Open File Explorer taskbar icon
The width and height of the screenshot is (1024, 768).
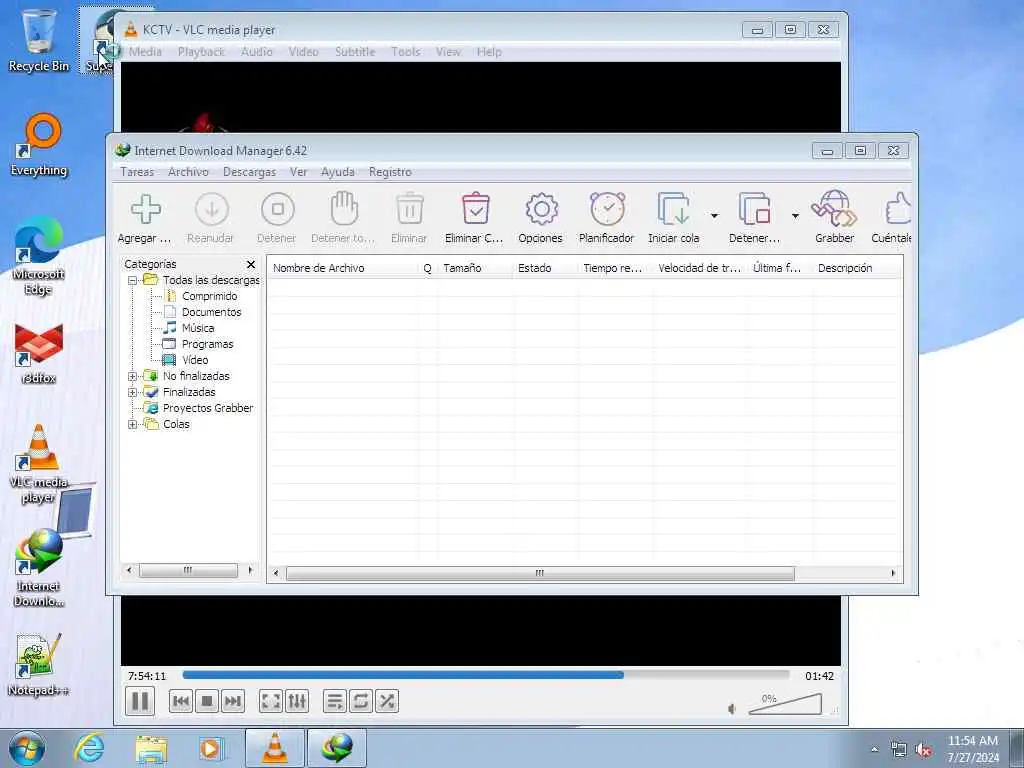[x=151, y=748]
